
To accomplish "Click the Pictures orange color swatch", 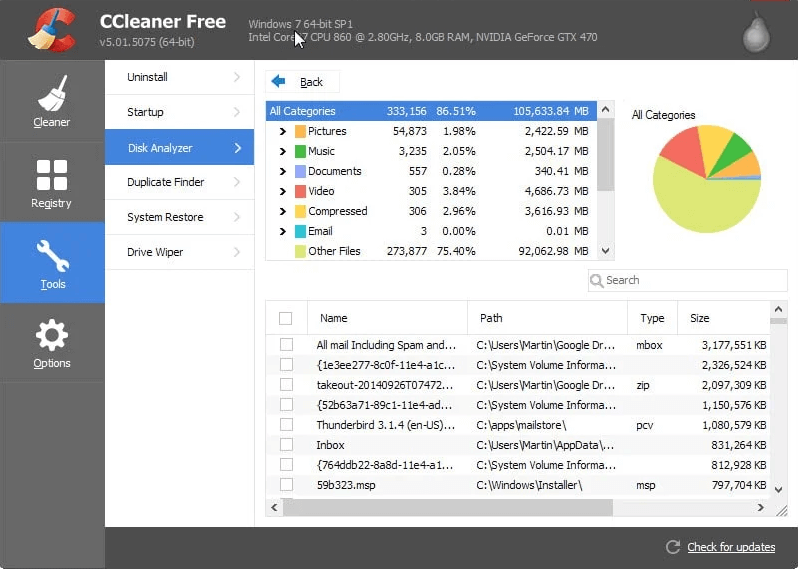I will 300,131.
